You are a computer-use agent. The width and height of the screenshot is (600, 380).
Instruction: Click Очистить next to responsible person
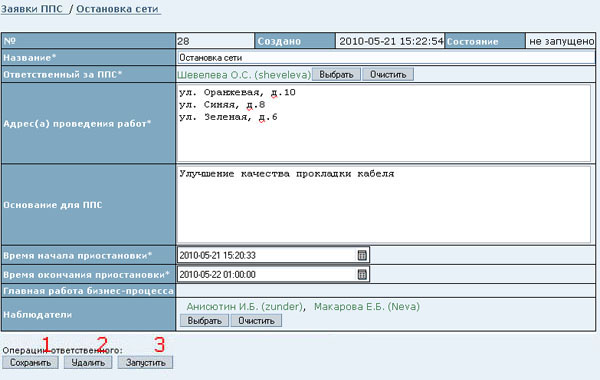(388, 74)
